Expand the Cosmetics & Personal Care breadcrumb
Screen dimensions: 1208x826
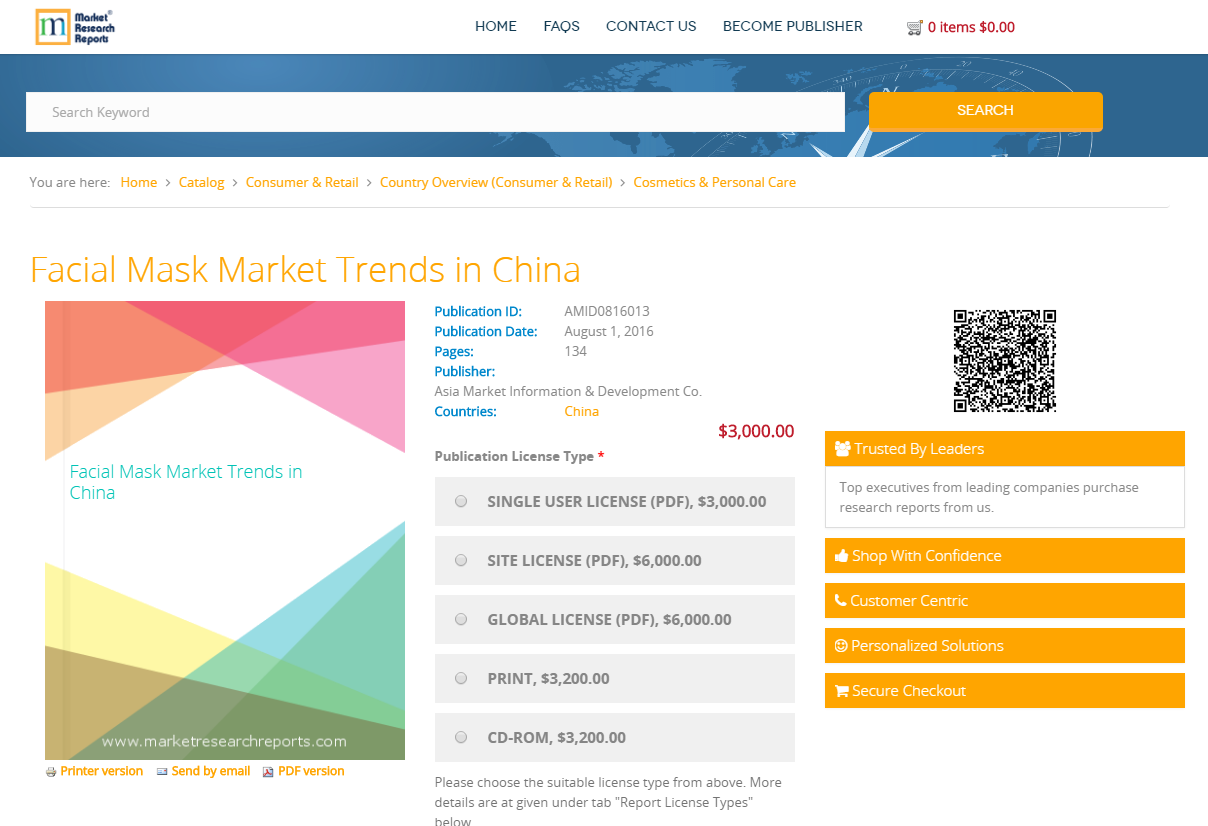tap(714, 182)
